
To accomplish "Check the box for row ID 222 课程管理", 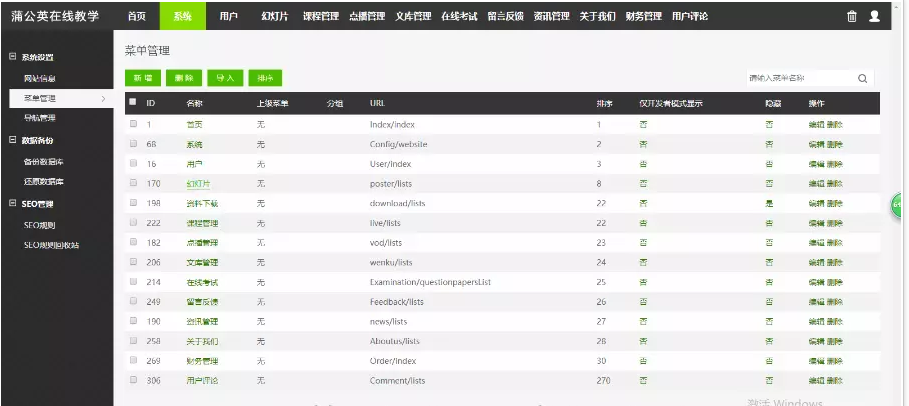I will [x=133, y=222].
